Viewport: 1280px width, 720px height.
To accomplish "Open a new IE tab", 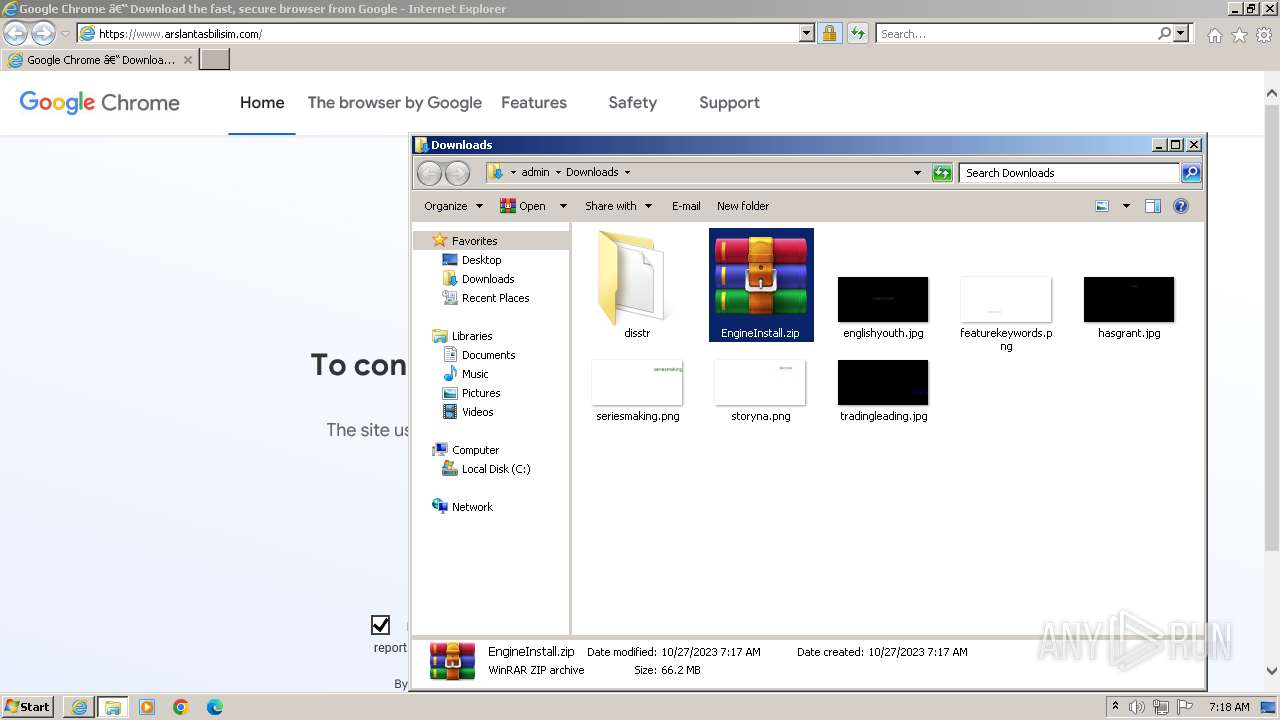I will pos(215,60).
